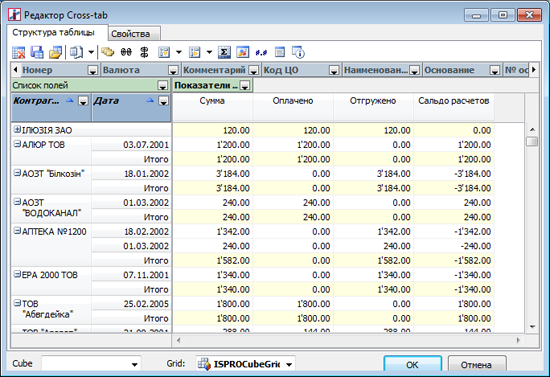This screenshot has width=550, height=377.
Task: Click the save table structure floppy icon
Action: click(37, 53)
